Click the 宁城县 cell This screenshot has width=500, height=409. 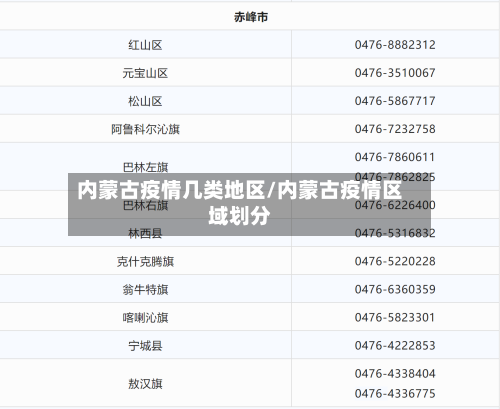tap(145, 345)
